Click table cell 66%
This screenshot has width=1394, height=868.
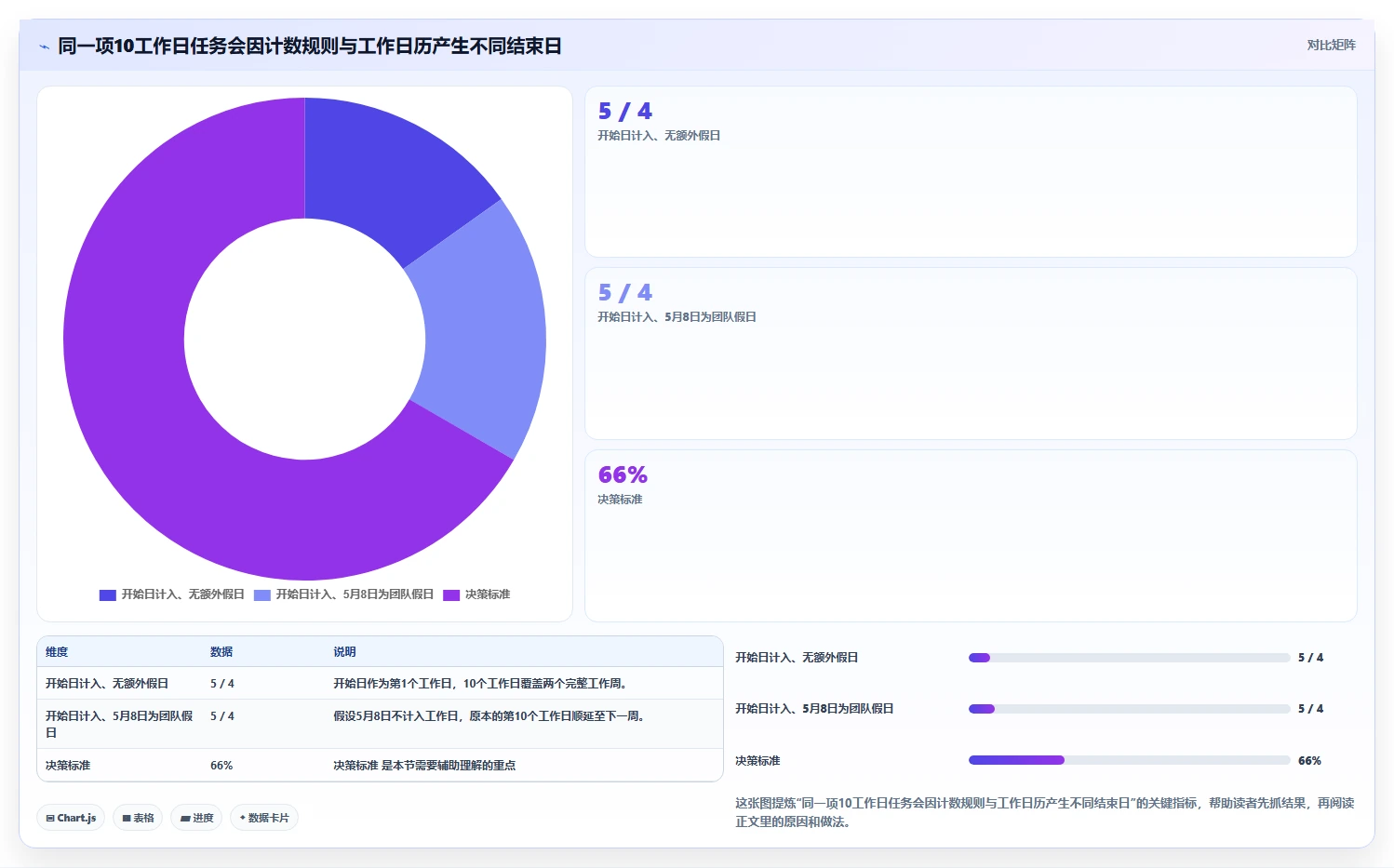pyautogui.click(x=221, y=766)
